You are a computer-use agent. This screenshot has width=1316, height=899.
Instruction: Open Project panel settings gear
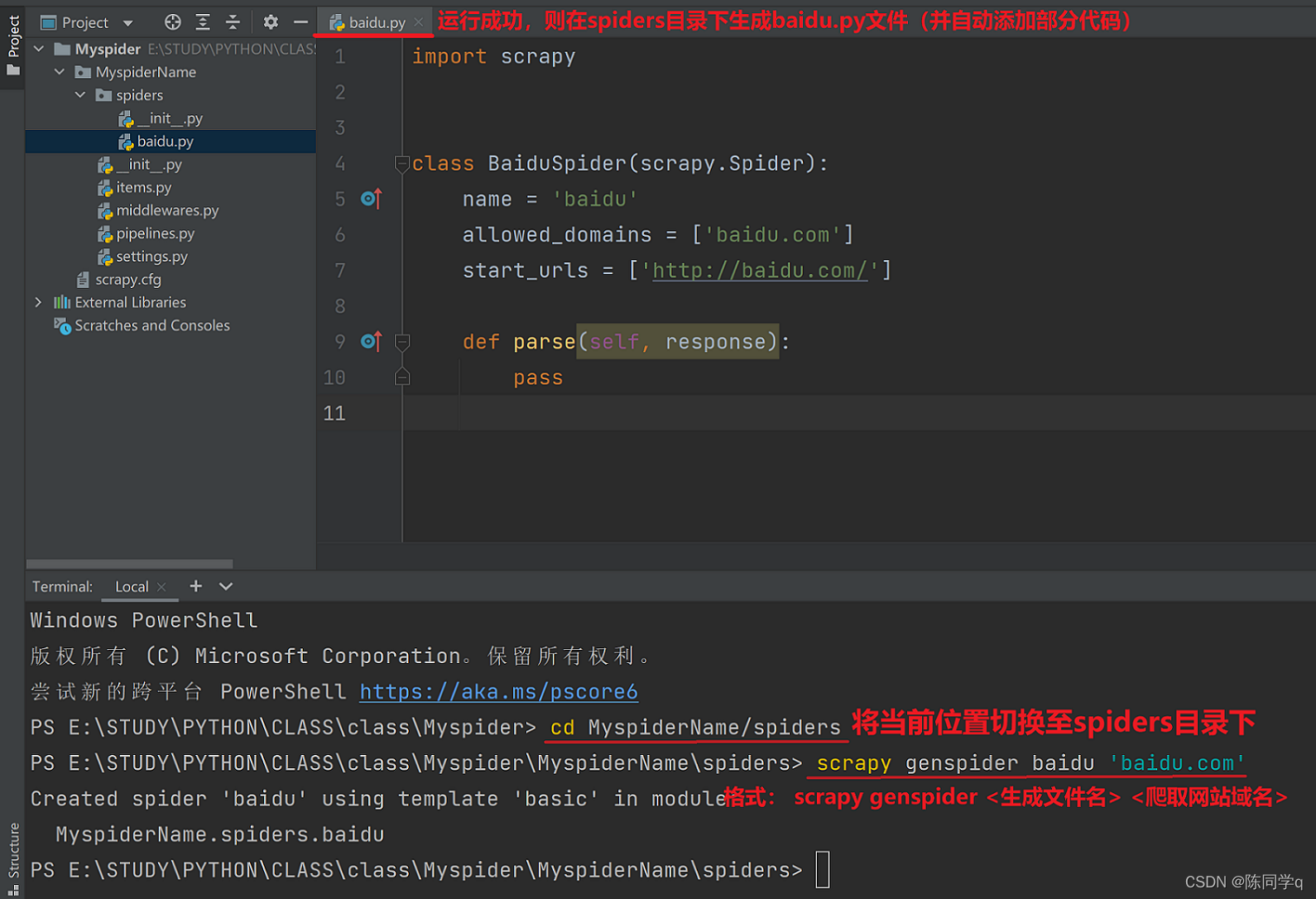click(271, 22)
